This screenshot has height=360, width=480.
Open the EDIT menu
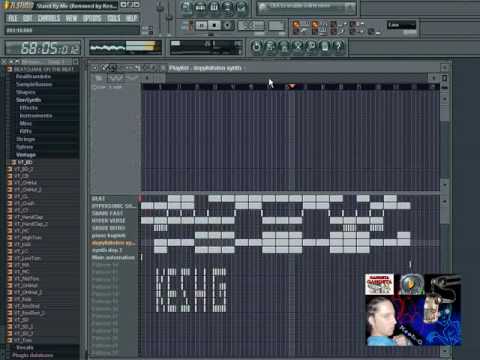tap(28, 18)
